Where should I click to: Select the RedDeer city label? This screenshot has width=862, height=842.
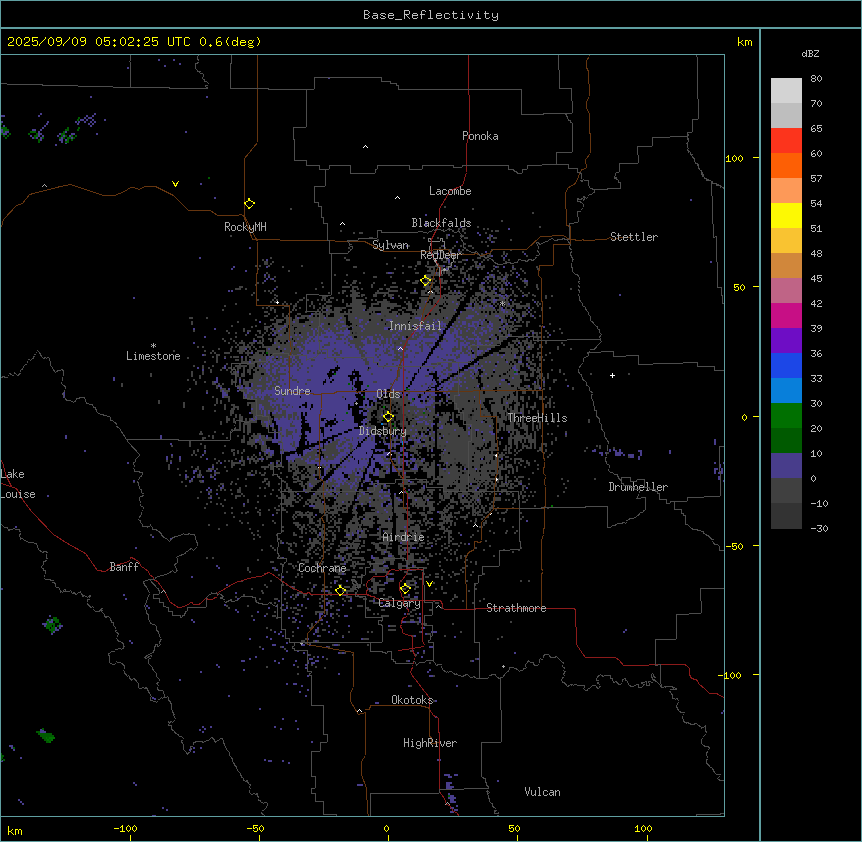coord(440,255)
